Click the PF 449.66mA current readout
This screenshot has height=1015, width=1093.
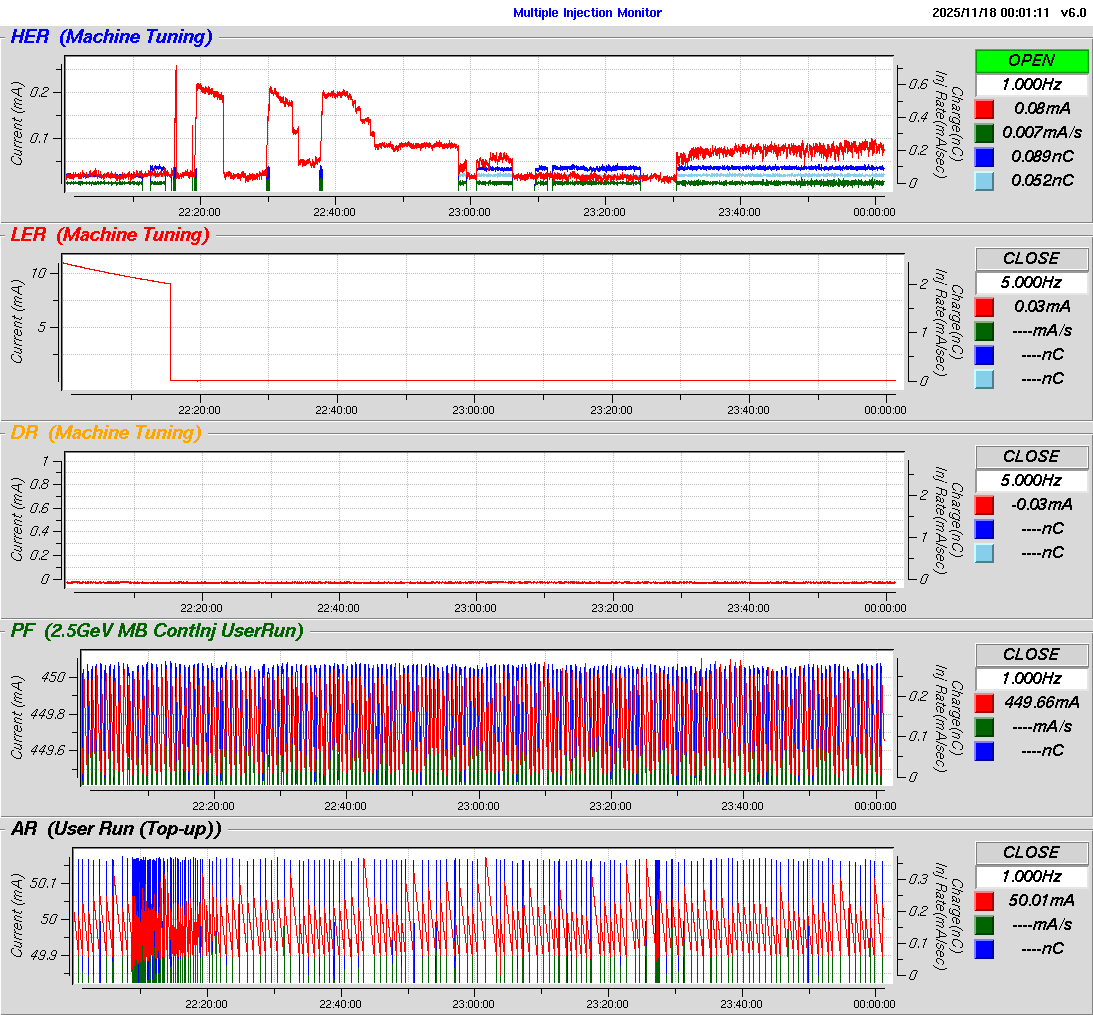[x=1040, y=702]
